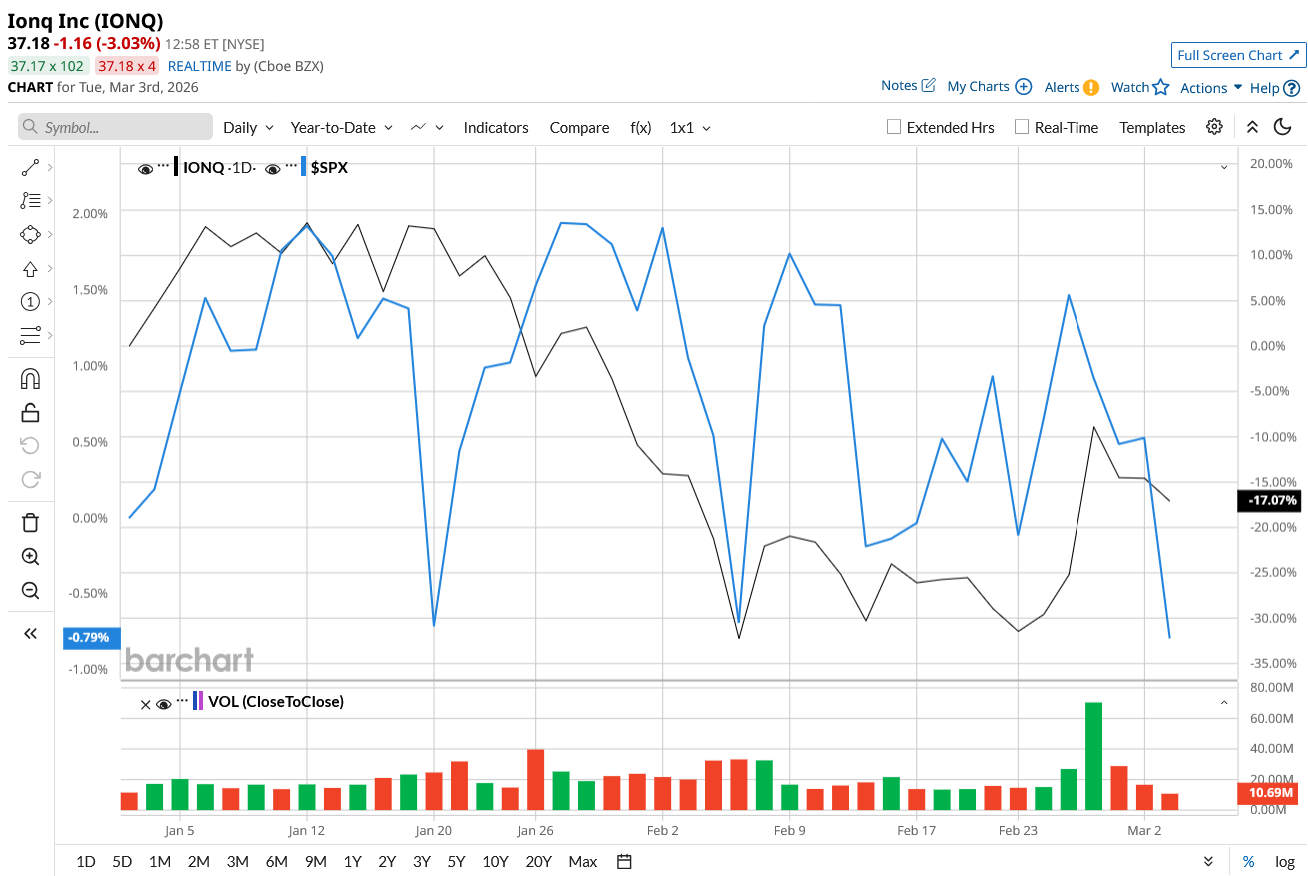The width and height of the screenshot is (1308, 876).
Task: Zoom in on the chart
Action: pos(30,557)
